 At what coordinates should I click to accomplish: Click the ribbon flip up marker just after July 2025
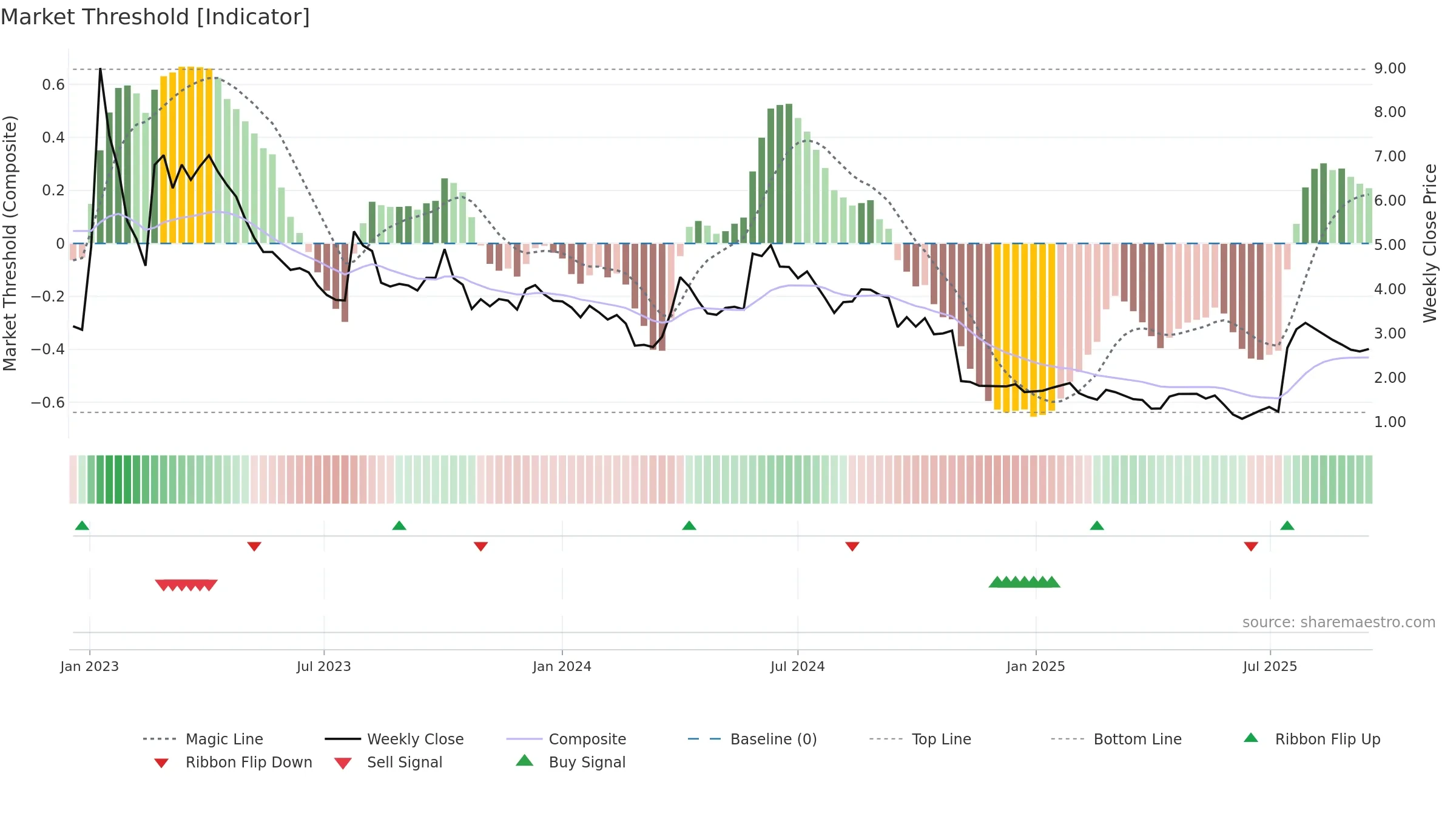1287,525
